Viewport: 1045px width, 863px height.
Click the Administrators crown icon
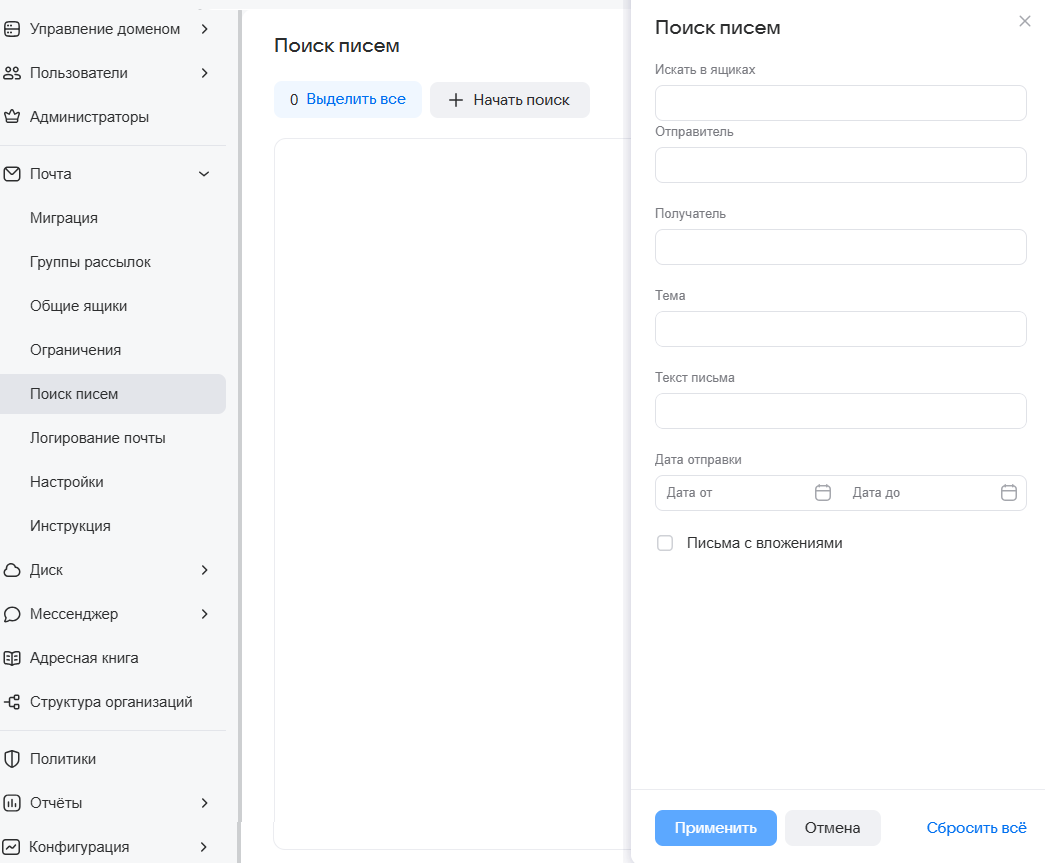pyautogui.click(x=12, y=117)
